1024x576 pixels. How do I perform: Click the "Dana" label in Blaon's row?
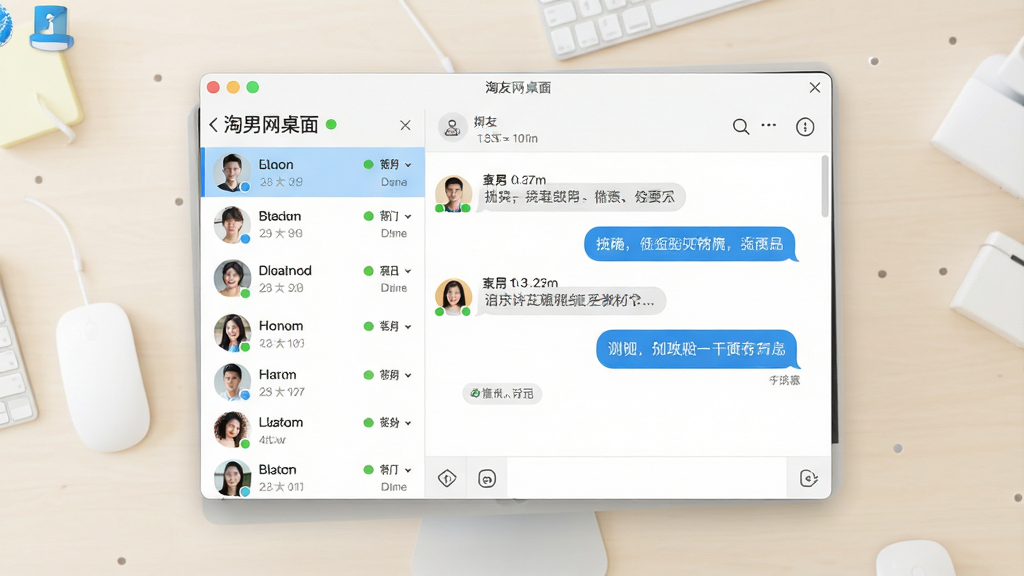pyautogui.click(x=394, y=182)
